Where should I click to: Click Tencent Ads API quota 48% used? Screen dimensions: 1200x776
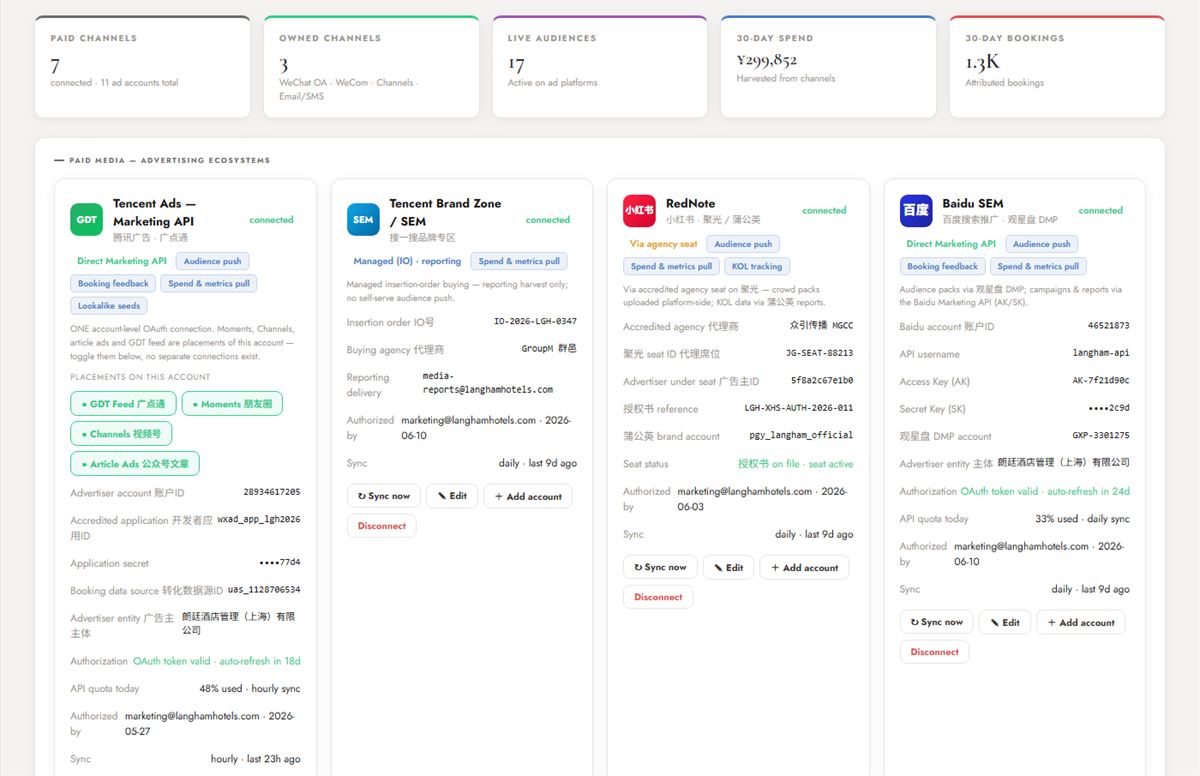(x=250, y=689)
